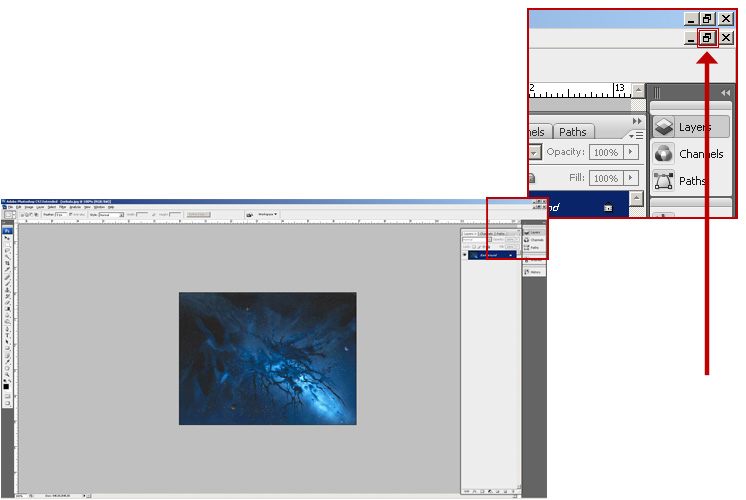Hide the Background layer using its eye icon

tap(465, 255)
